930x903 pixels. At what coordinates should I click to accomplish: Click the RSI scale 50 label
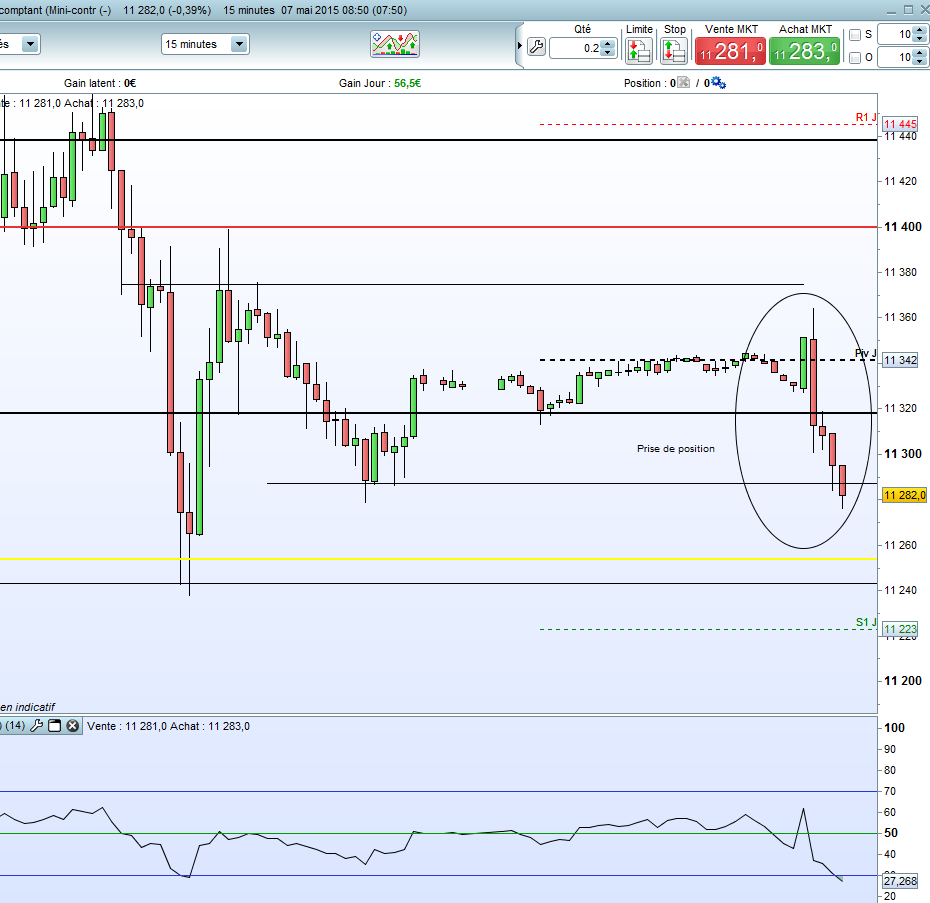[891, 833]
